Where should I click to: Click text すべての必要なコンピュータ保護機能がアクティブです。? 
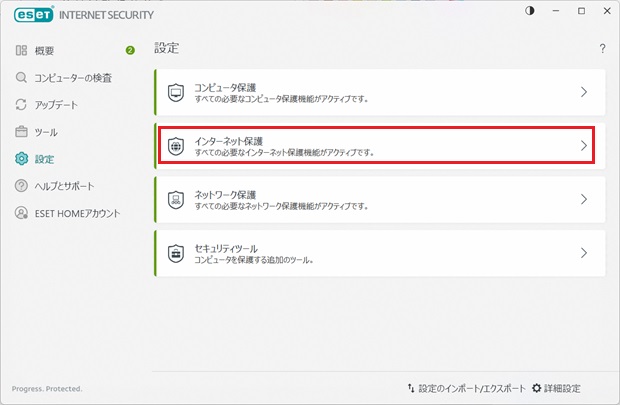coord(281,99)
